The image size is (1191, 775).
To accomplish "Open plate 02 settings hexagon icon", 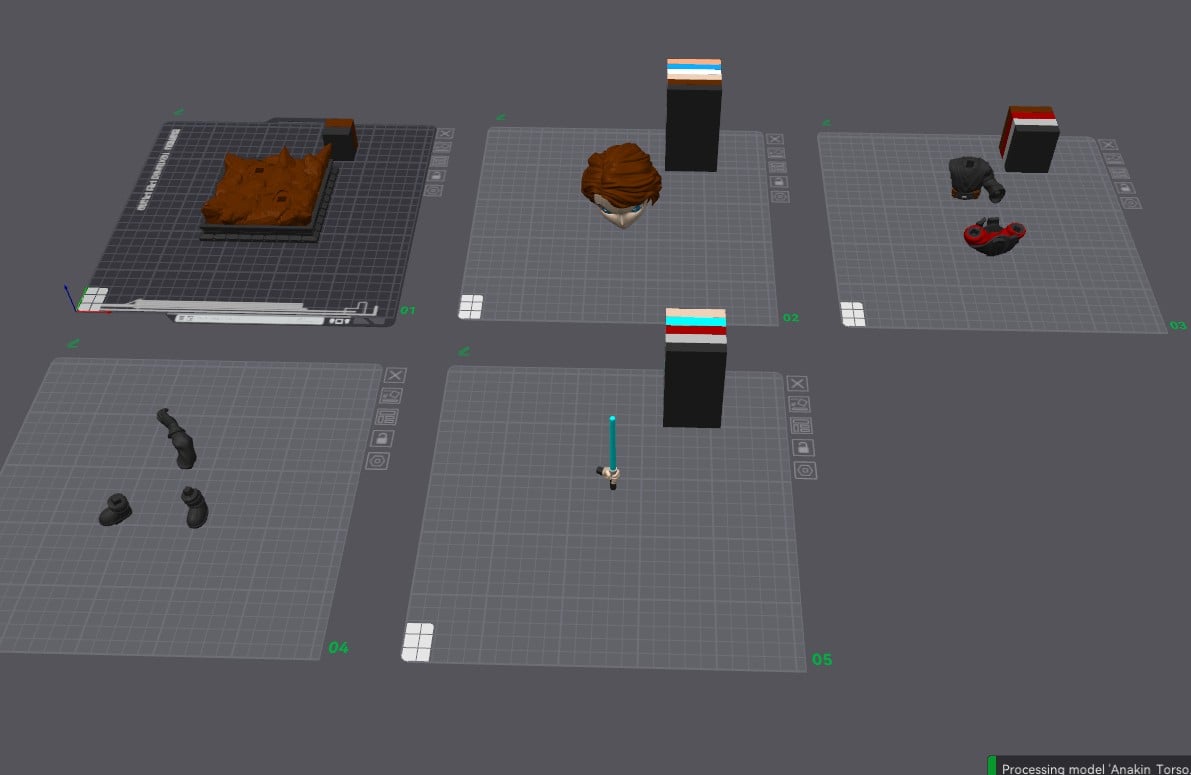I will click(x=780, y=197).
